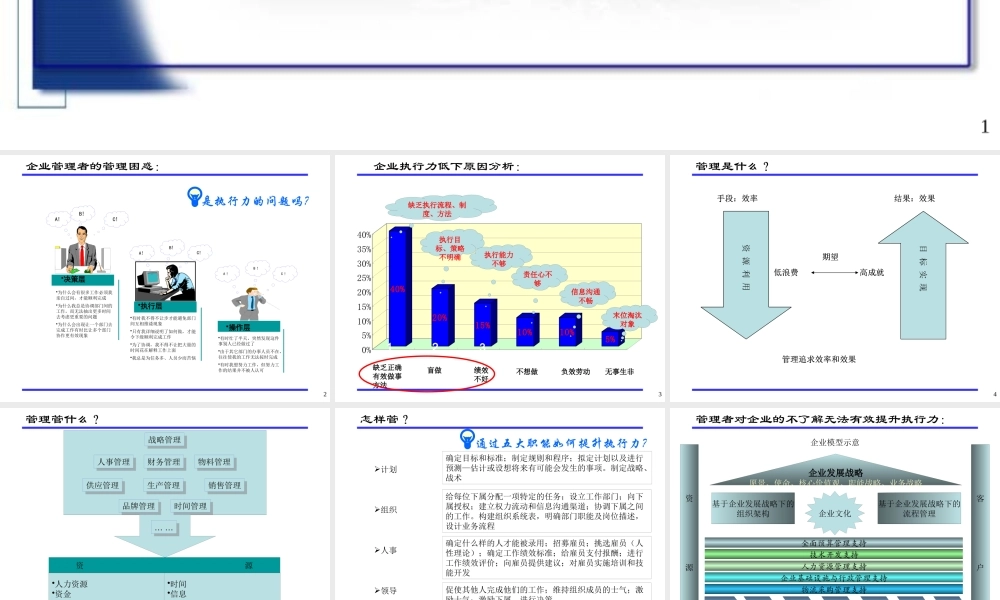Click the 企业文化 starburst shape
Viewport: 1000px width, 600px height.
coord(835,513)
